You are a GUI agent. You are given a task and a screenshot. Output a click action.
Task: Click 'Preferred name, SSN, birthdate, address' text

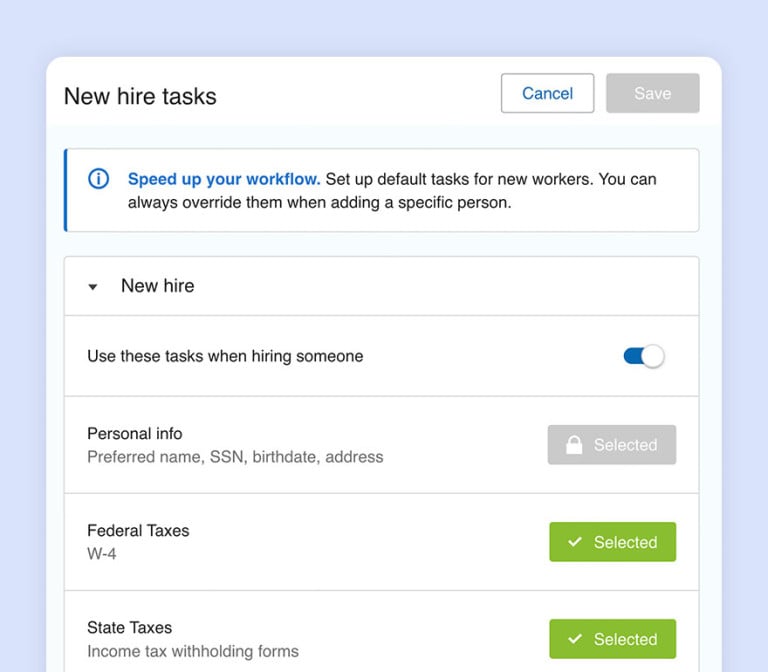click(x=235, y=457)
